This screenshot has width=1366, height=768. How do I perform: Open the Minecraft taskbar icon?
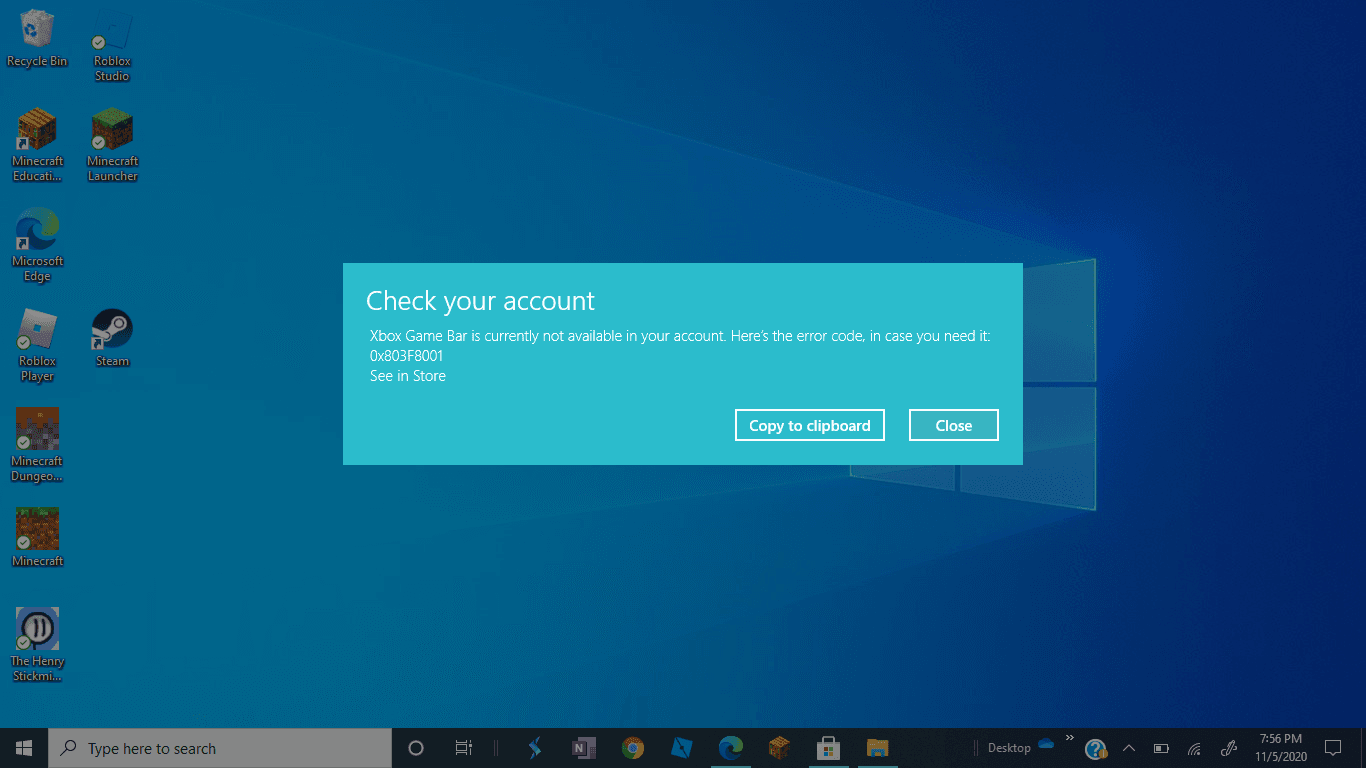pos(779,748)
